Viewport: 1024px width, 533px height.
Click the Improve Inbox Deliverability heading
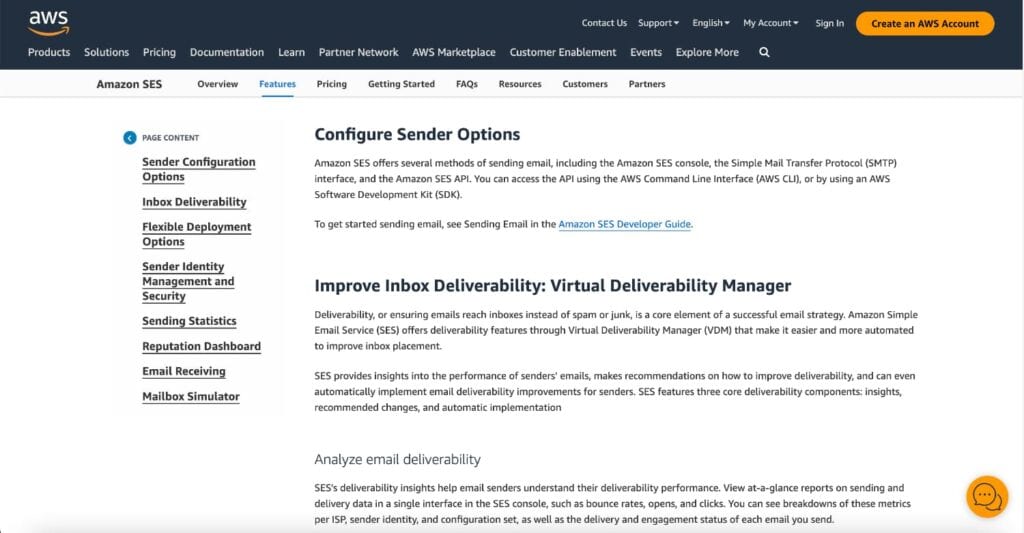[x=552, y=286]
